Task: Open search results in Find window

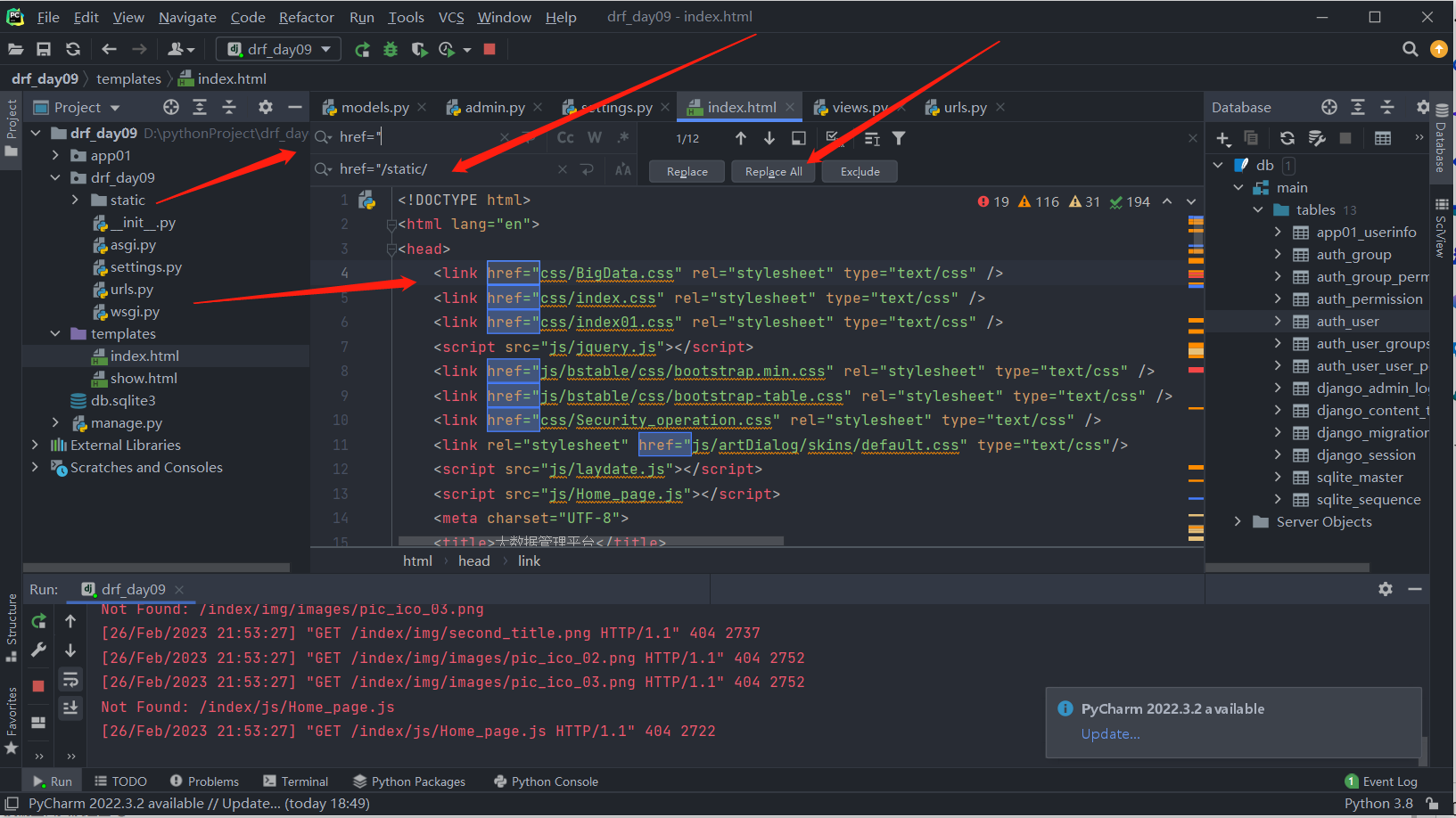Action: [x=799, y=138]
